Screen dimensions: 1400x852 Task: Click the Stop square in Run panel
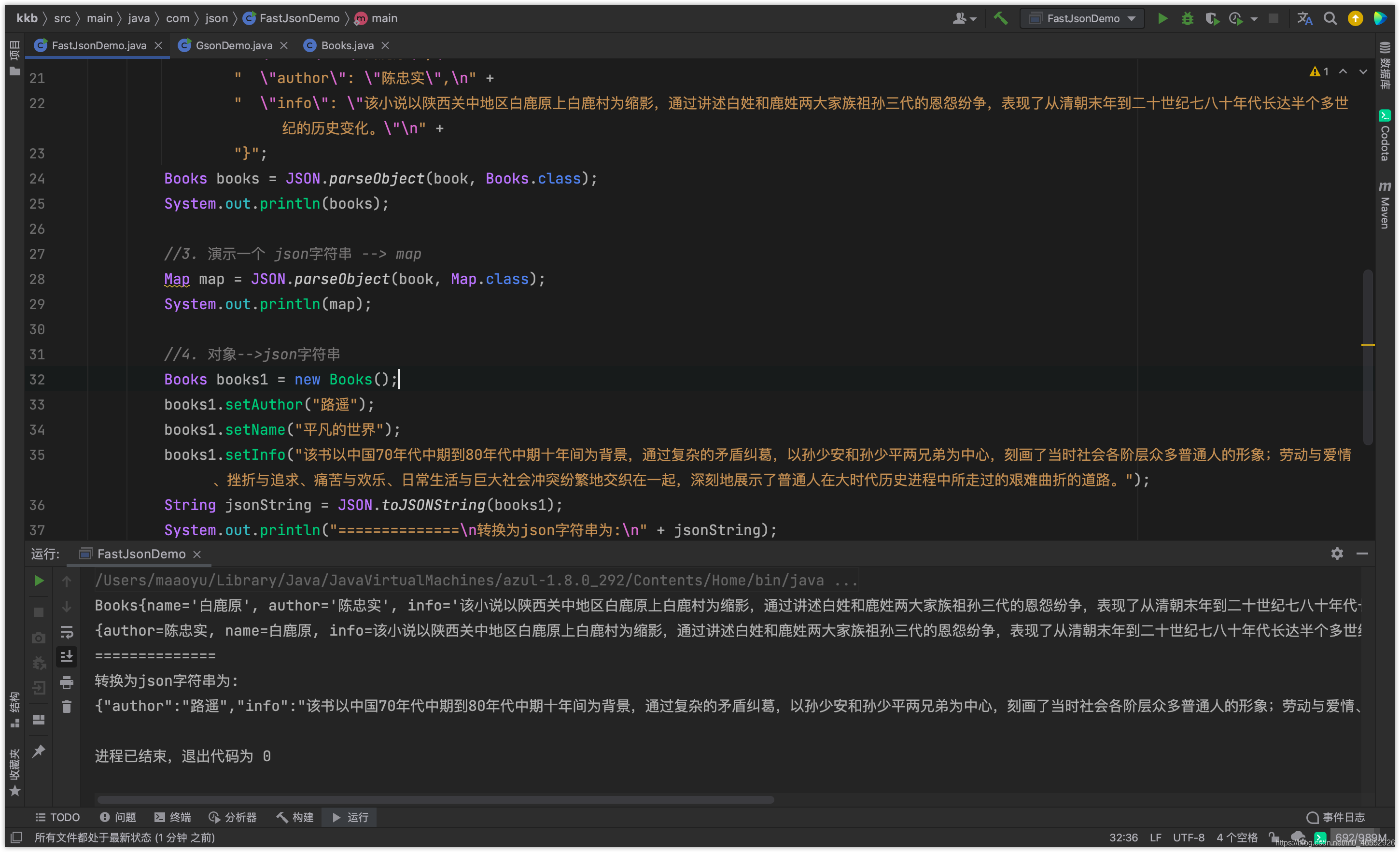click(39, 613)
